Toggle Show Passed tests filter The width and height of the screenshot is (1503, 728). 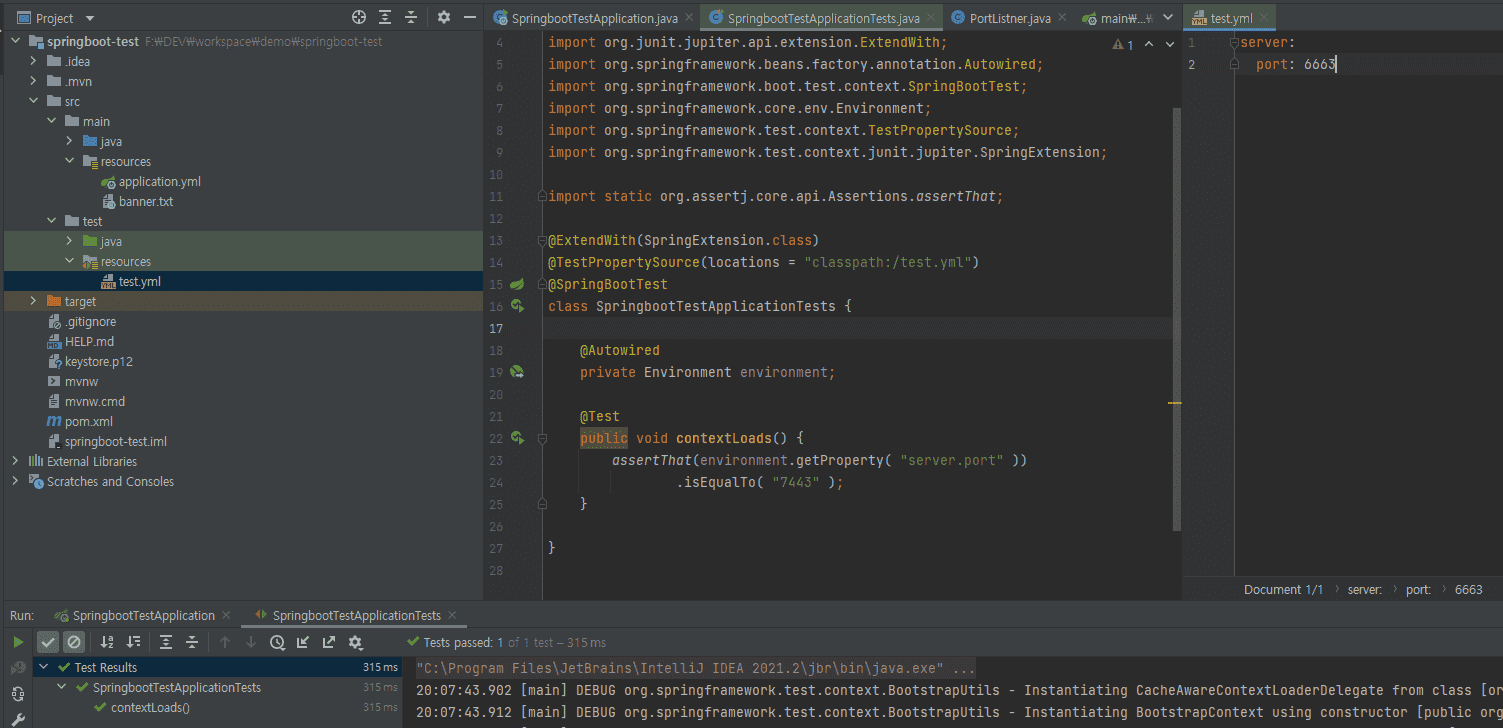tap(48, 642)
